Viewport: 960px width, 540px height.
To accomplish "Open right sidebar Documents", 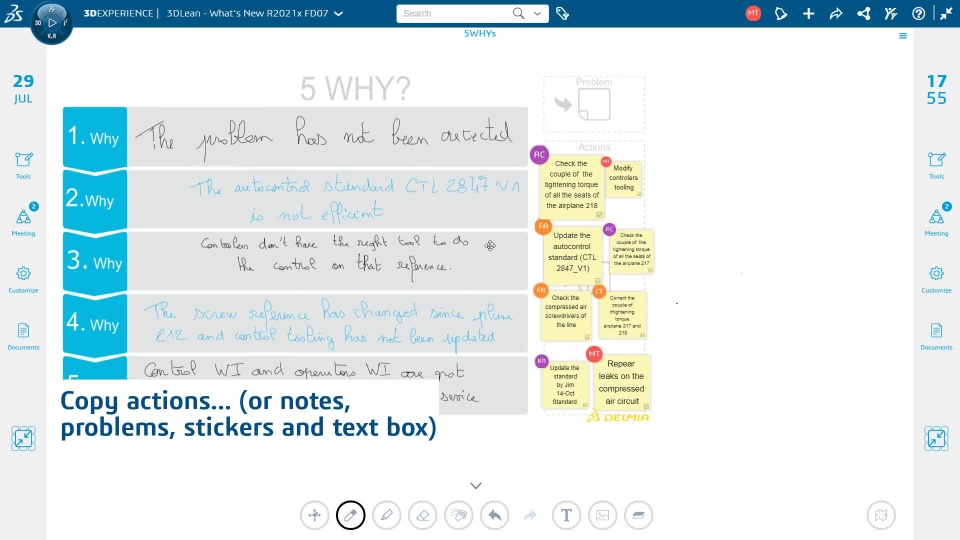I will click(936, 336).
